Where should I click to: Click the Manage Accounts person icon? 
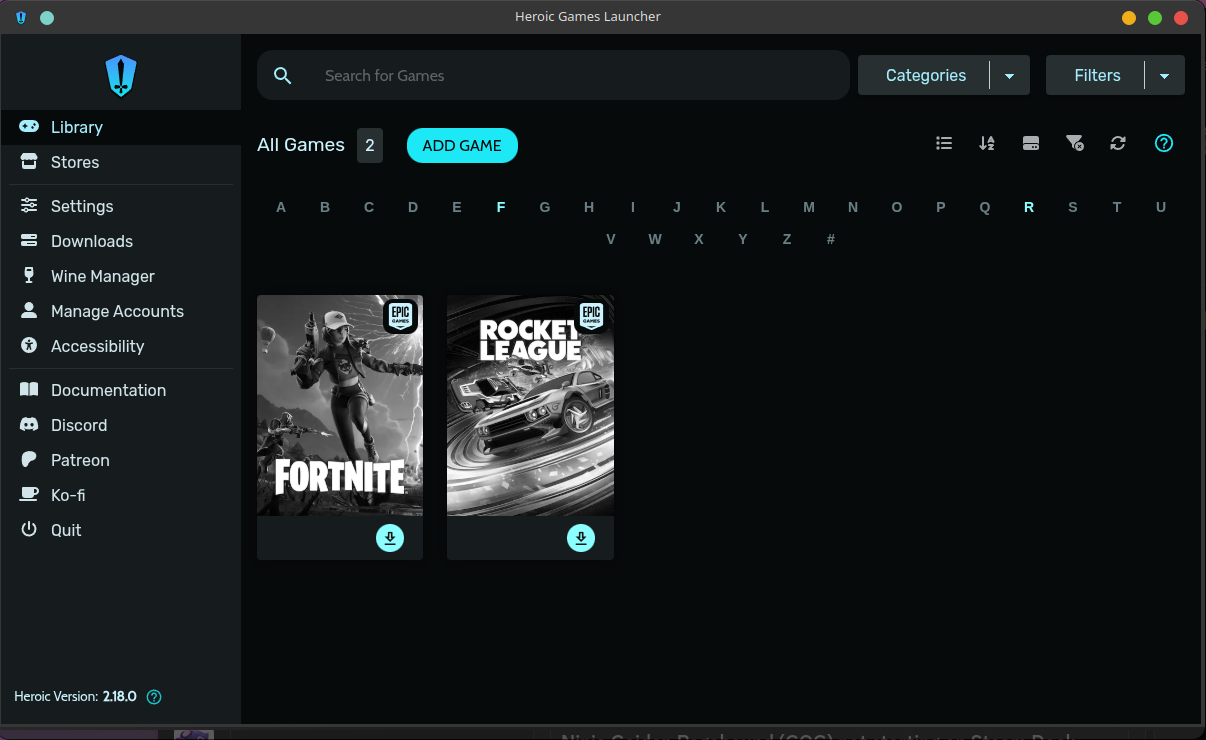(30, 311)
